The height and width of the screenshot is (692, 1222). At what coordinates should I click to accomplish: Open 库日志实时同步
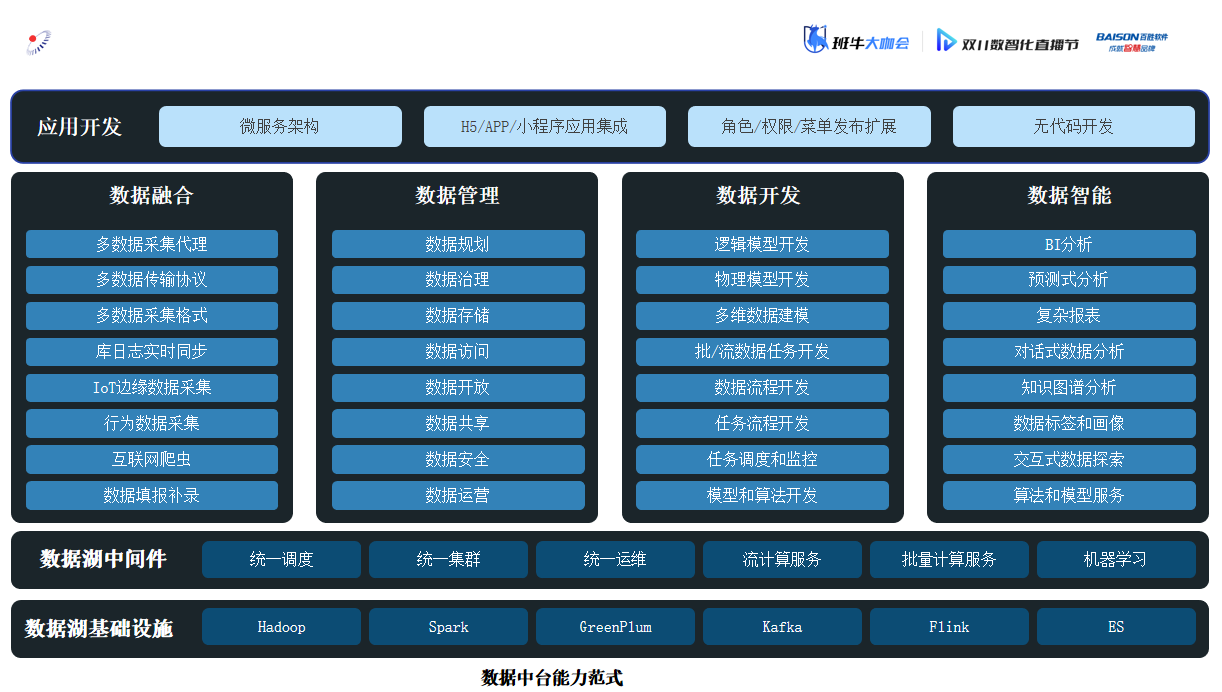click(152, 352)
